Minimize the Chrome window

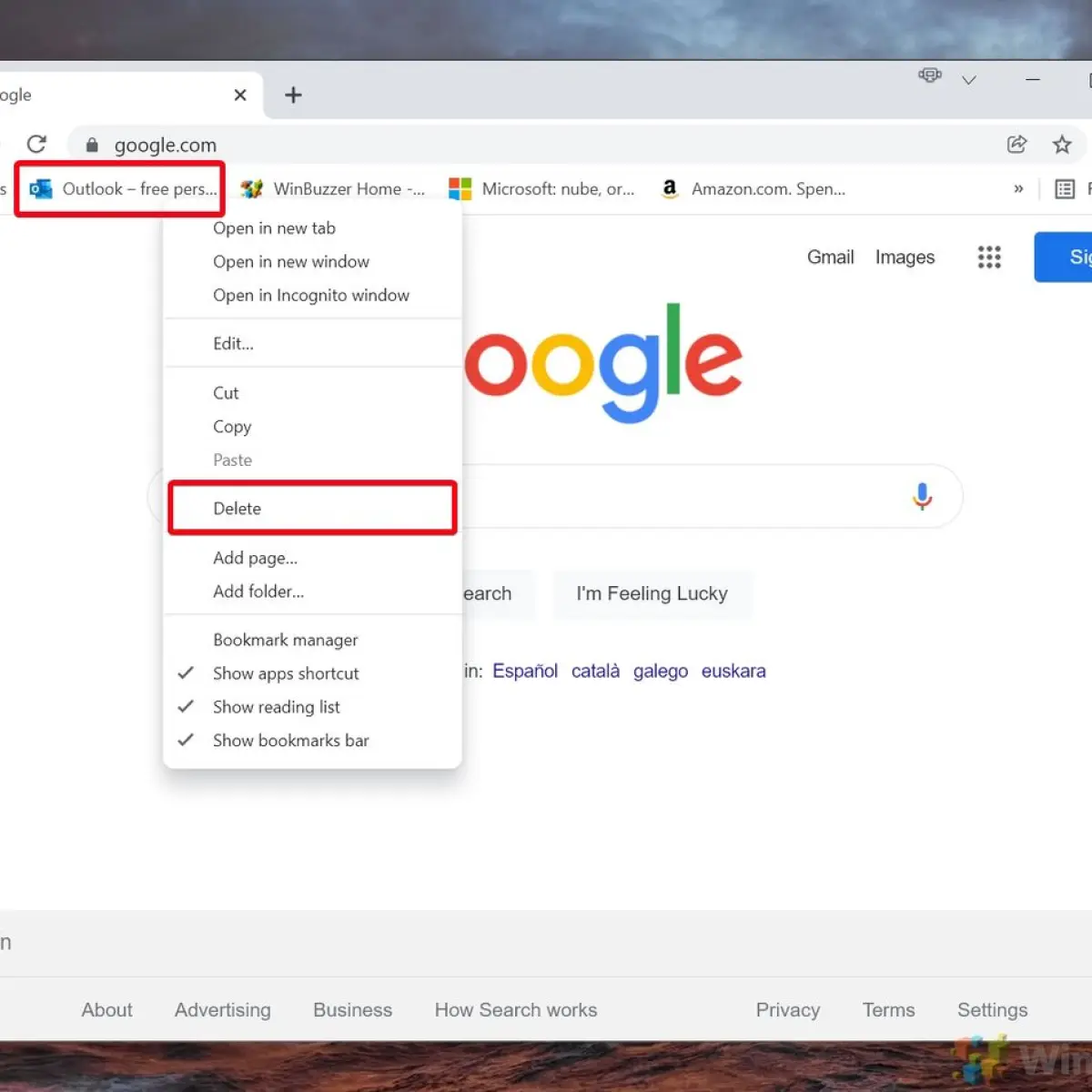[x=1033, y=80]
